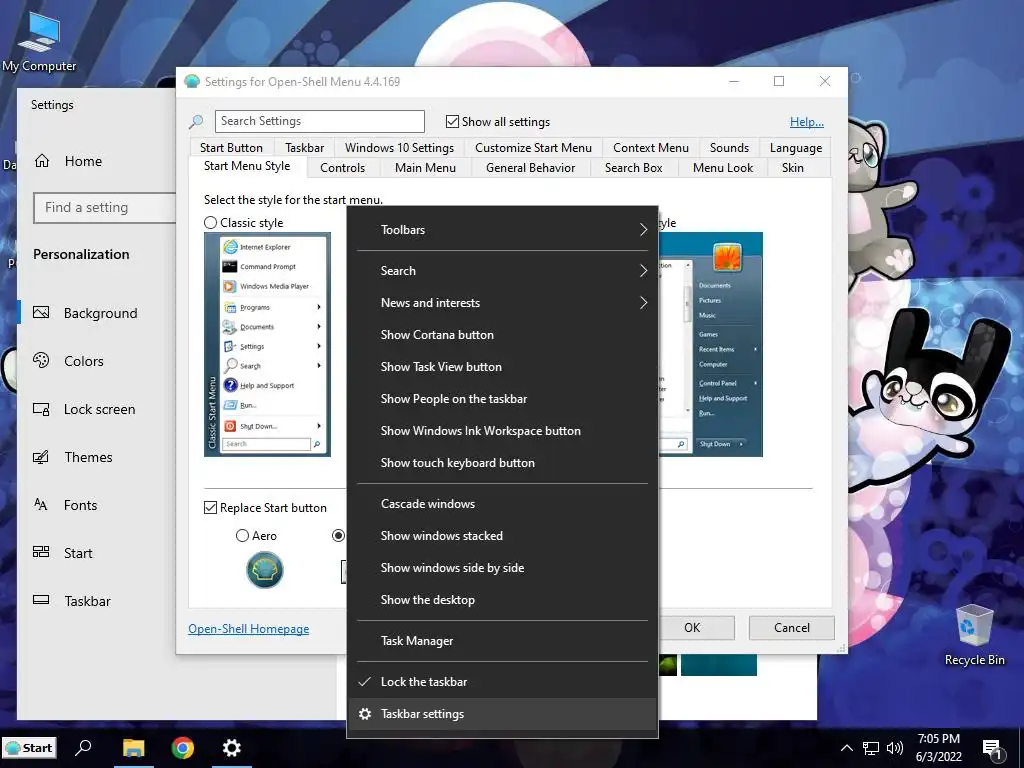Click the Find a setting search box
The height and width of the screenshot is (768, 1024).
coord(104,208)
